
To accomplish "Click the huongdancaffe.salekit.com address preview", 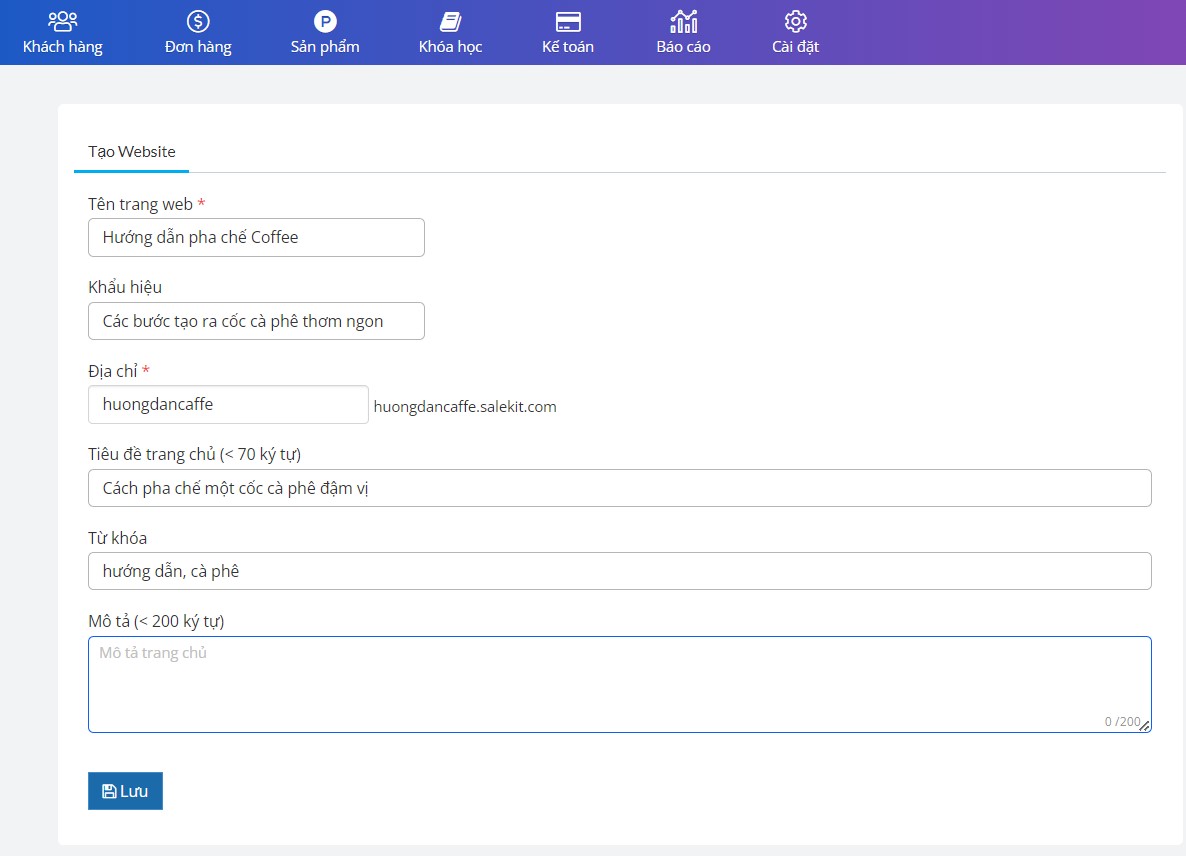I will coord(465,407).
